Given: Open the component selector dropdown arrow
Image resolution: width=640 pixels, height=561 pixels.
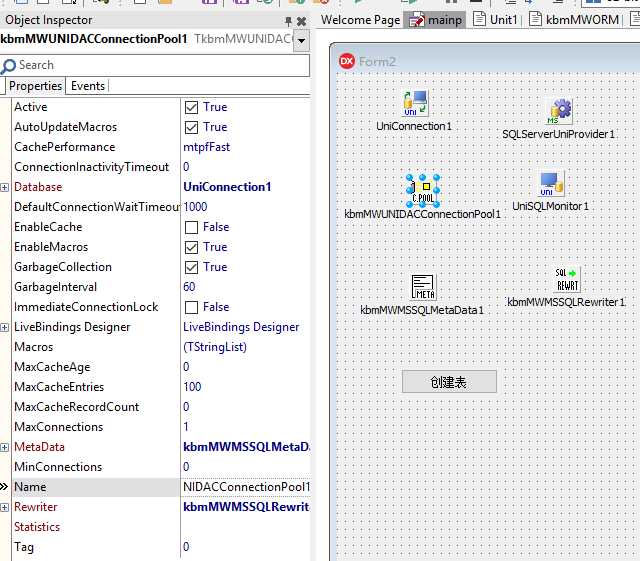Looking at the screenshot, I should (x=301, y=40).
